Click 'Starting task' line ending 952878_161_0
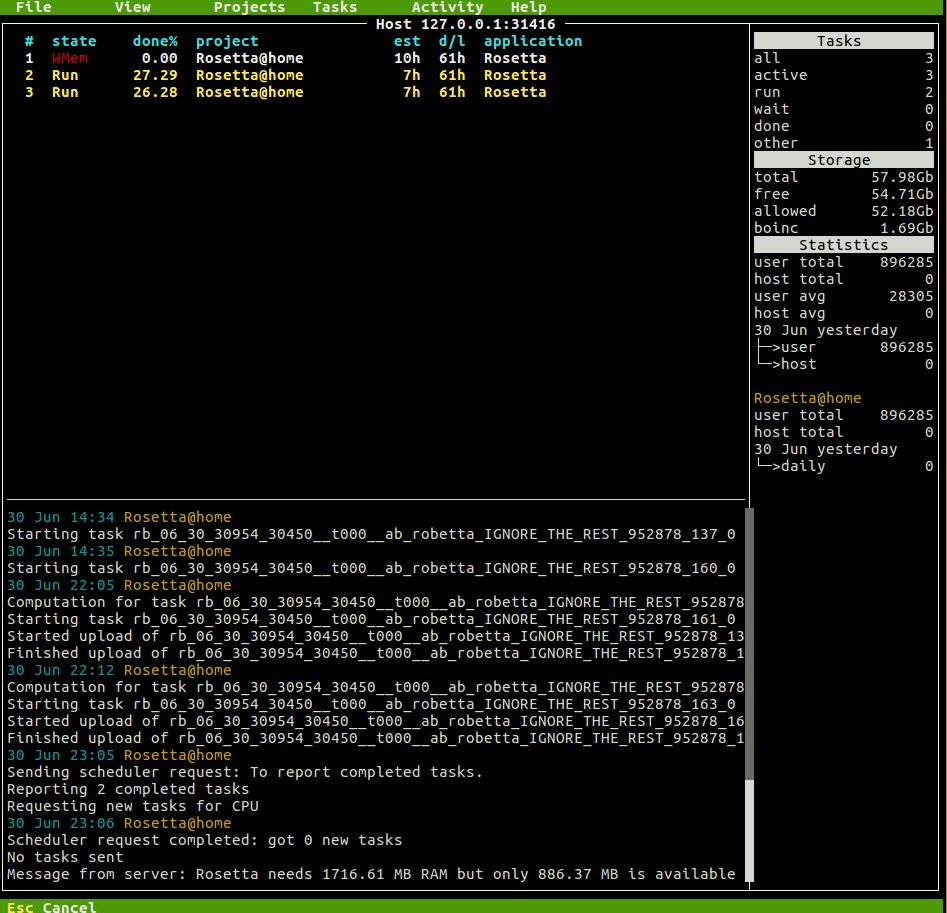Image resolution: width=947 pixels, height=913 pixels. pyautogui.click(x=371, y=619)
